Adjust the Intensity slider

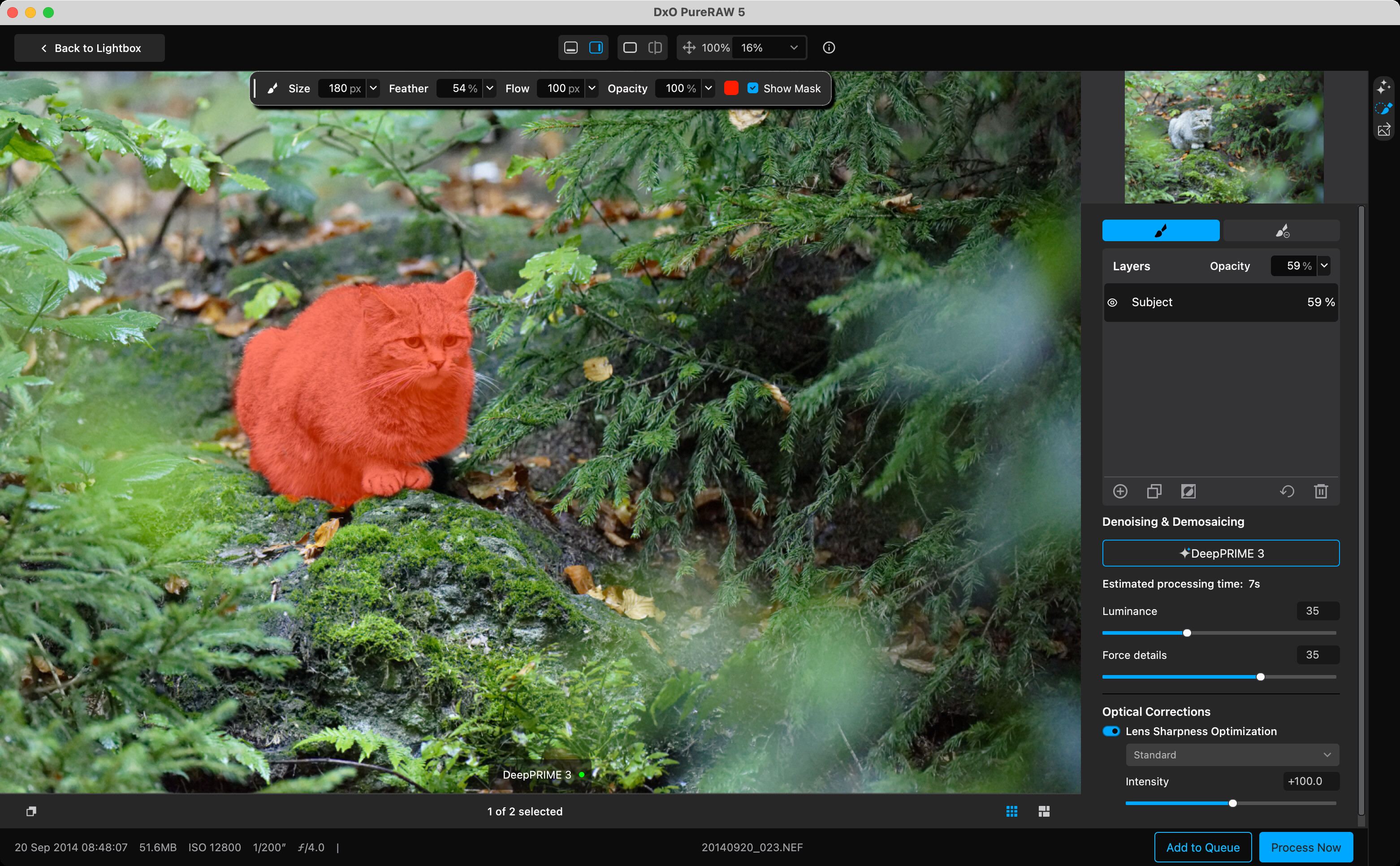(x=1233, y=804)
